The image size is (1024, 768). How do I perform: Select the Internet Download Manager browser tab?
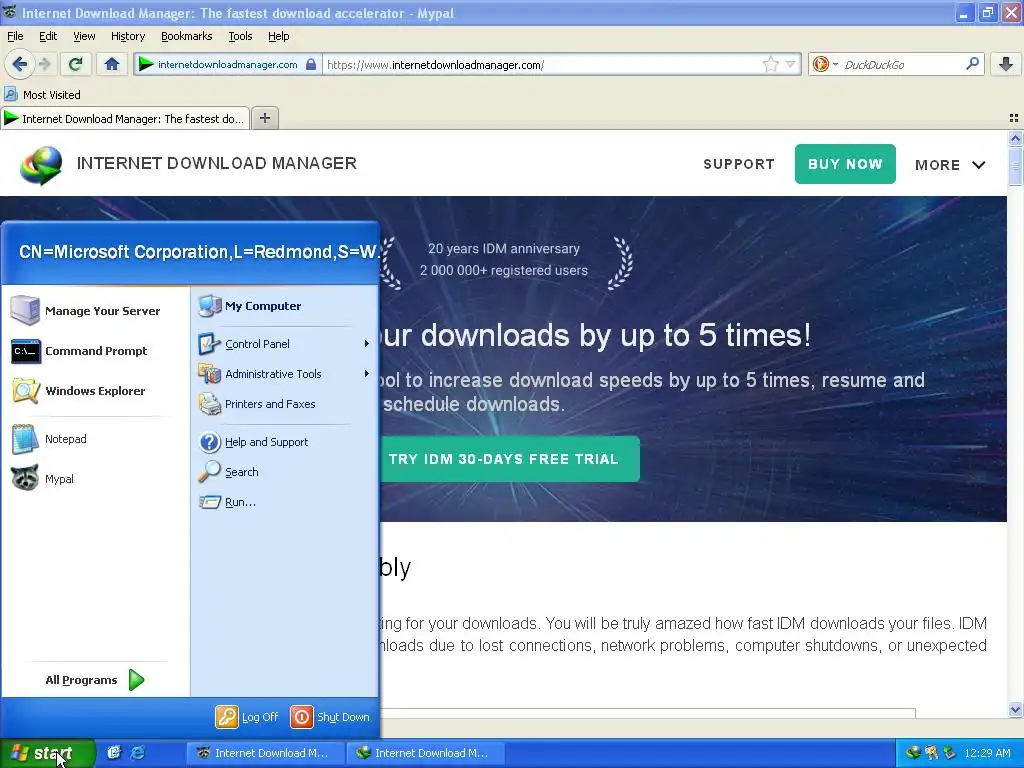(125, 118)
